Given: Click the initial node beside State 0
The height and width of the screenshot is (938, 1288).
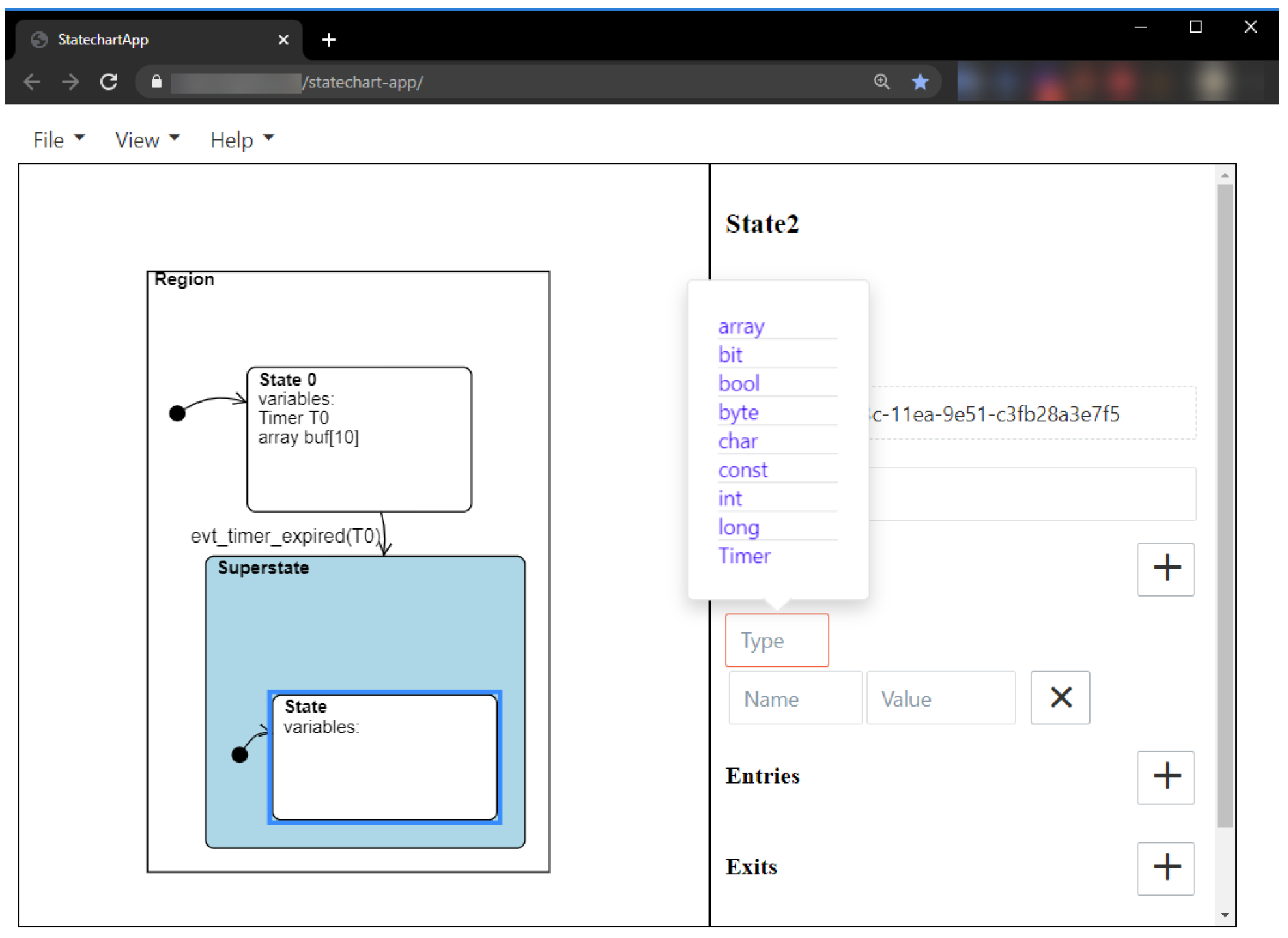Looking at the screenshot, I should [x=177, y=414].
